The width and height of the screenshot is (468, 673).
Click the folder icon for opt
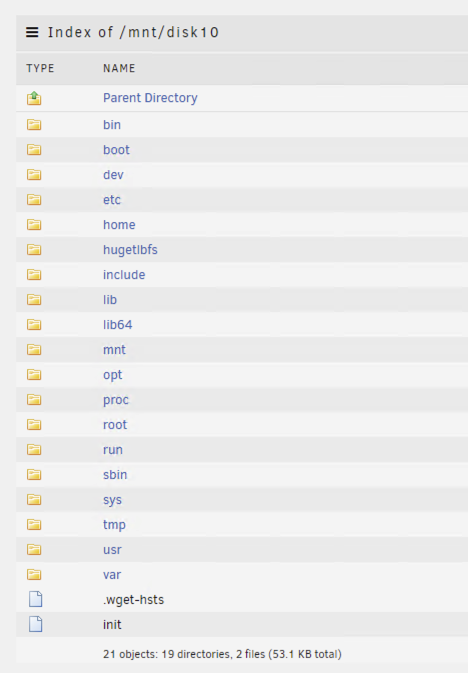[34, 375]
